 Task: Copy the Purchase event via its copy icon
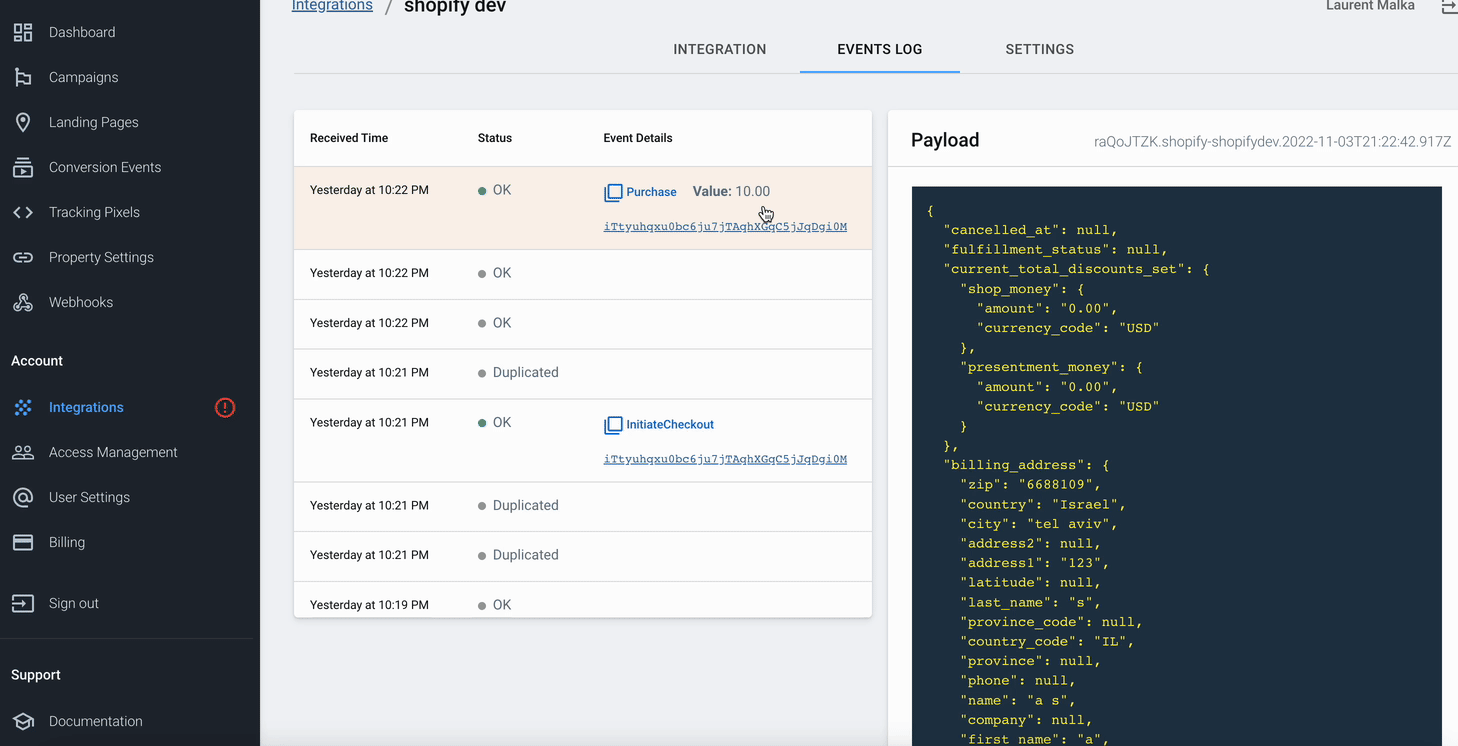click(613, 192)
